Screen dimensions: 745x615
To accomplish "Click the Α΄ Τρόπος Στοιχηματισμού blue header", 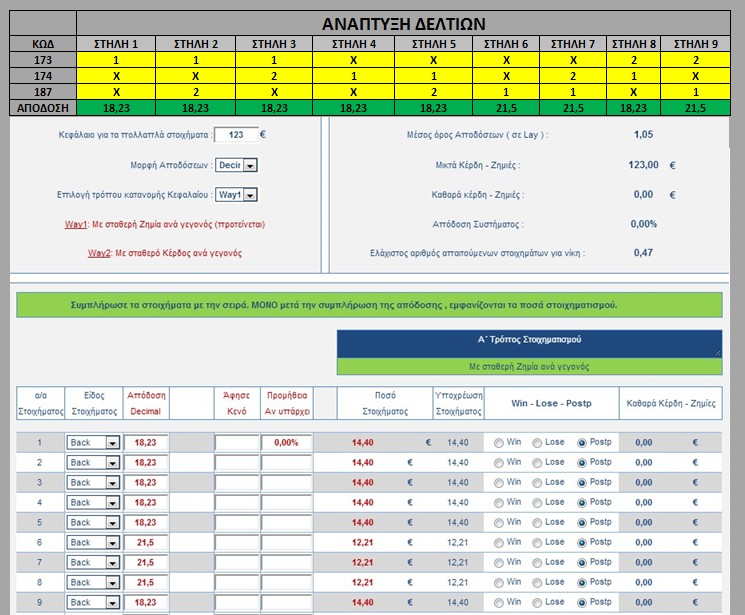I will (529, 344).
